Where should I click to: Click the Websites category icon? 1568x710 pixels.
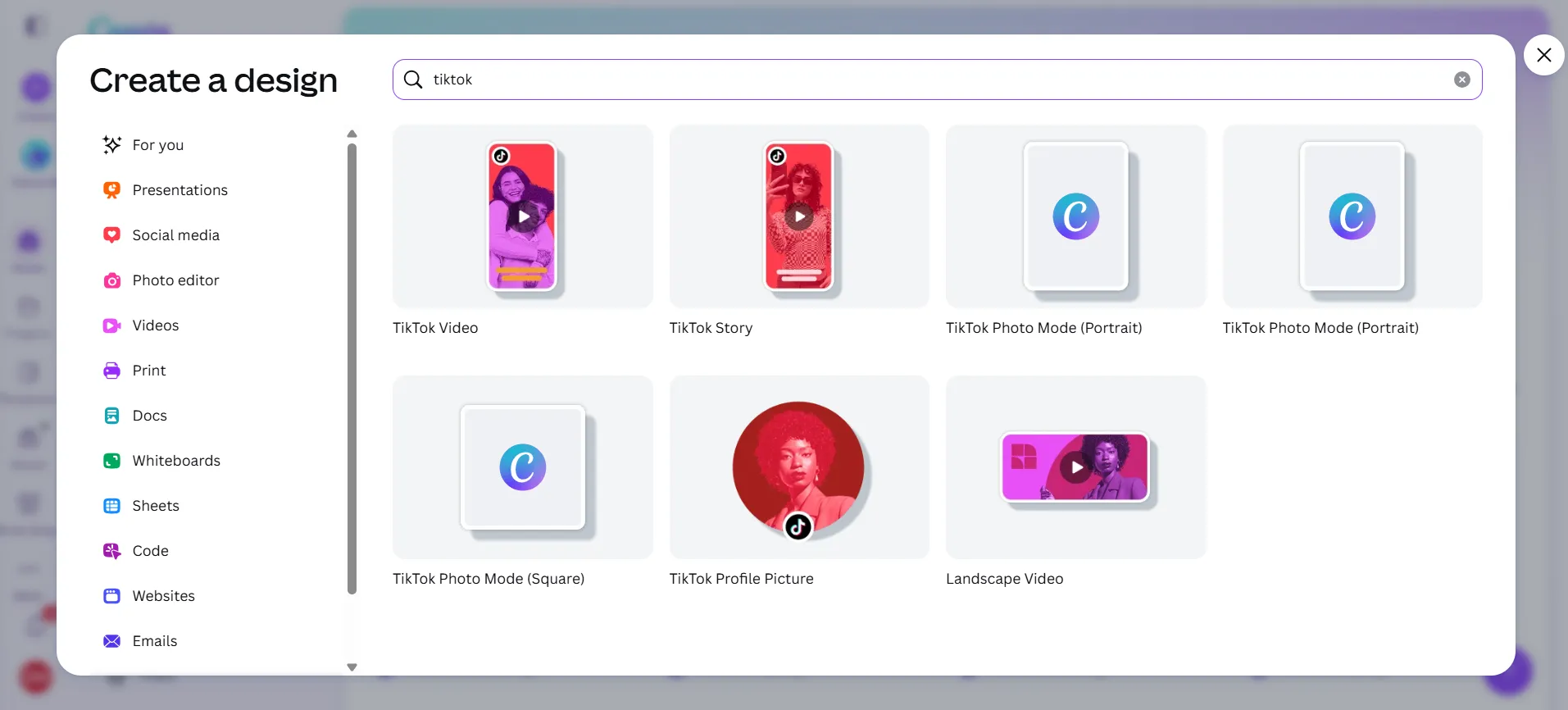(112, 596)
